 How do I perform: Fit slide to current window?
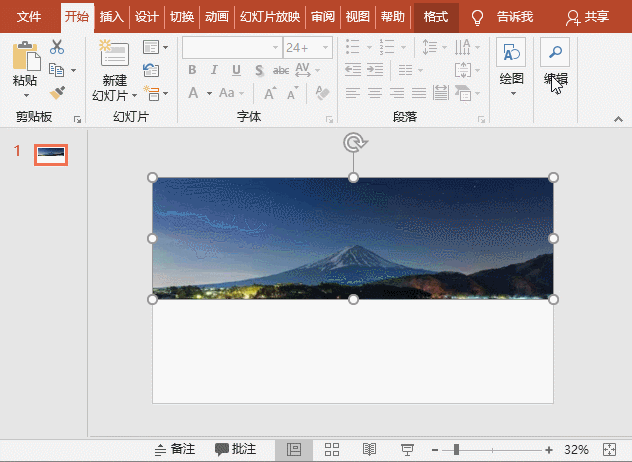tap(611, 450)
